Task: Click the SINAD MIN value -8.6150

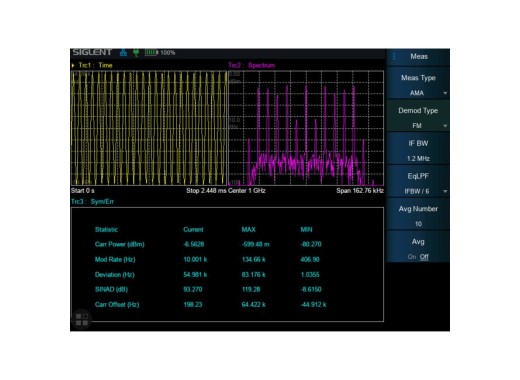Action: point(311,289)
